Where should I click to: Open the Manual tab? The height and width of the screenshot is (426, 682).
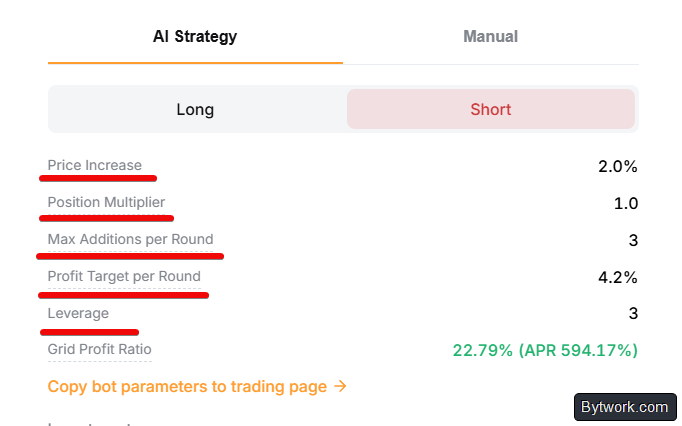pyautogui.click(x=490, y=37)
